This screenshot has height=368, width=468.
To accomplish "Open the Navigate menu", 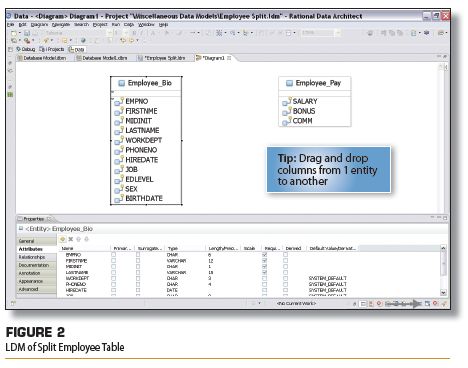I will (x=61, y=25).
